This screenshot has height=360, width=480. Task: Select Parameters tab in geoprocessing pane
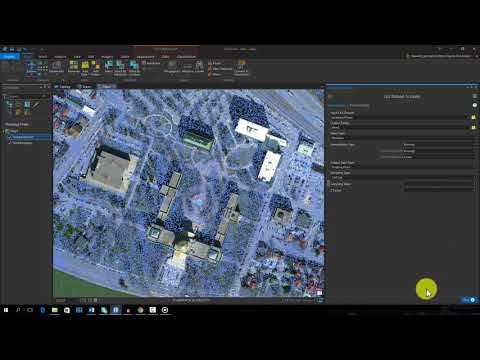(337, 105)
